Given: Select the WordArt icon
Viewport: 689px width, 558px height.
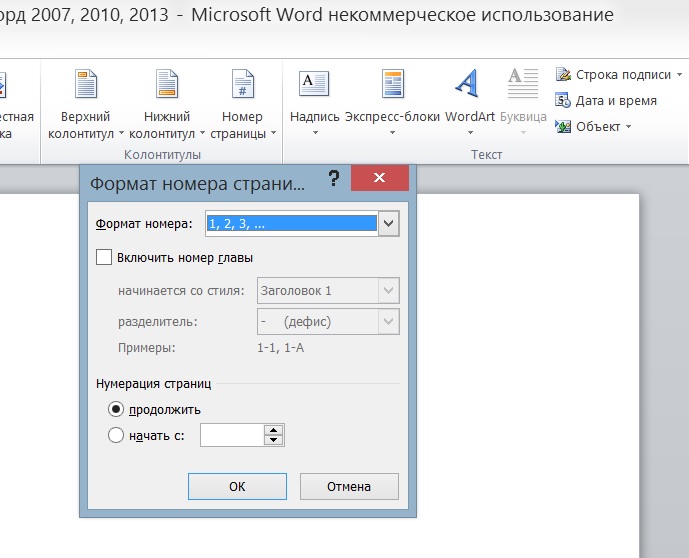Looking at the screenshot, I should [x=467, y=83].
